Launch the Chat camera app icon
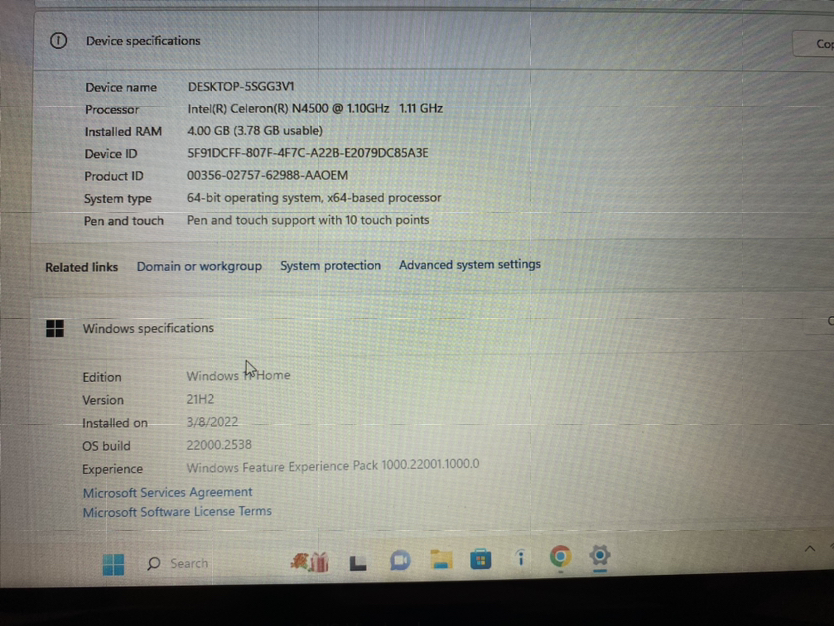This screenshot has height=626, width=834. (400, 561)
